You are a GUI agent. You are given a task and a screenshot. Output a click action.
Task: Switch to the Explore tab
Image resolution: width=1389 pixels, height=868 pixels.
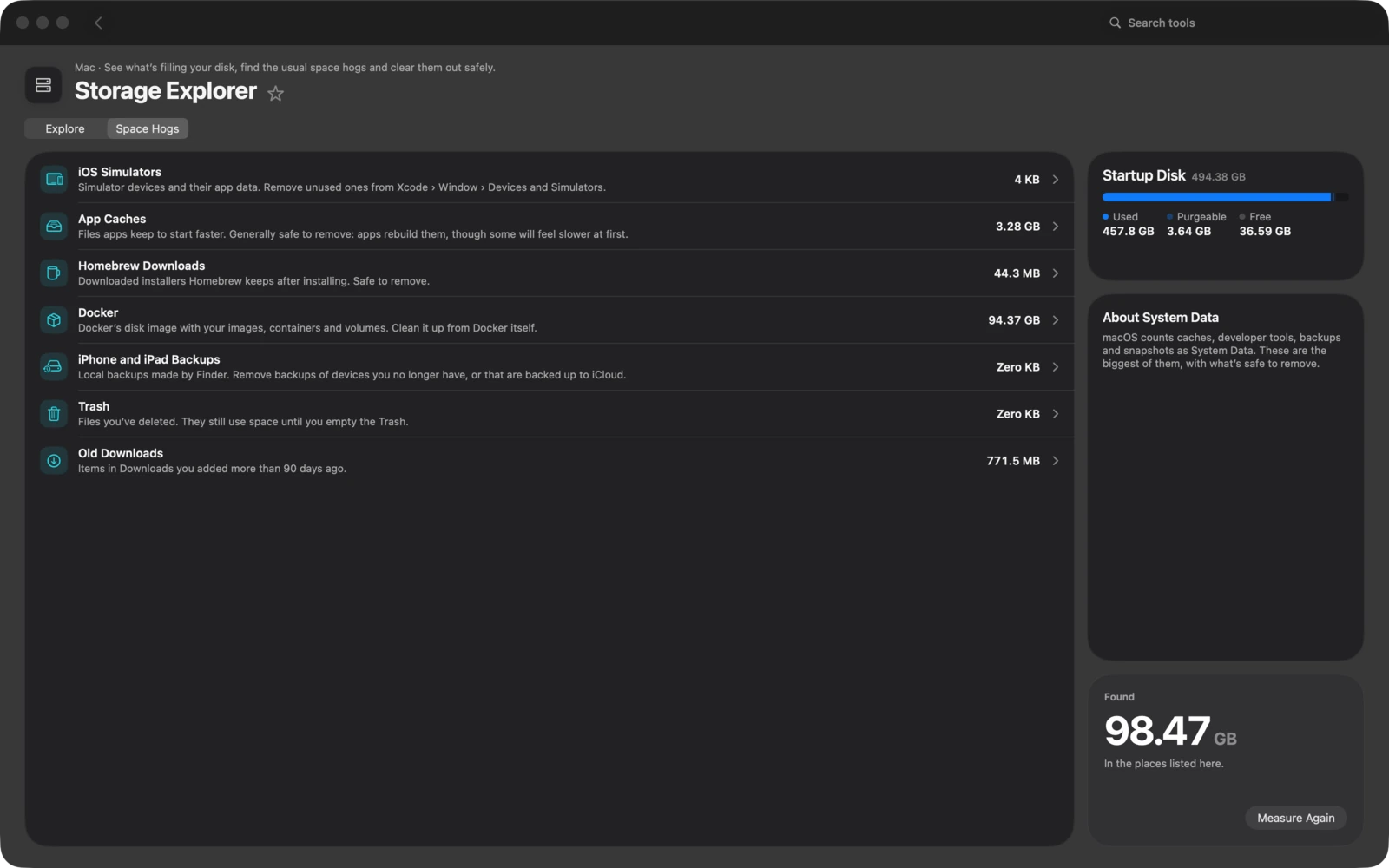coord(65,128)
